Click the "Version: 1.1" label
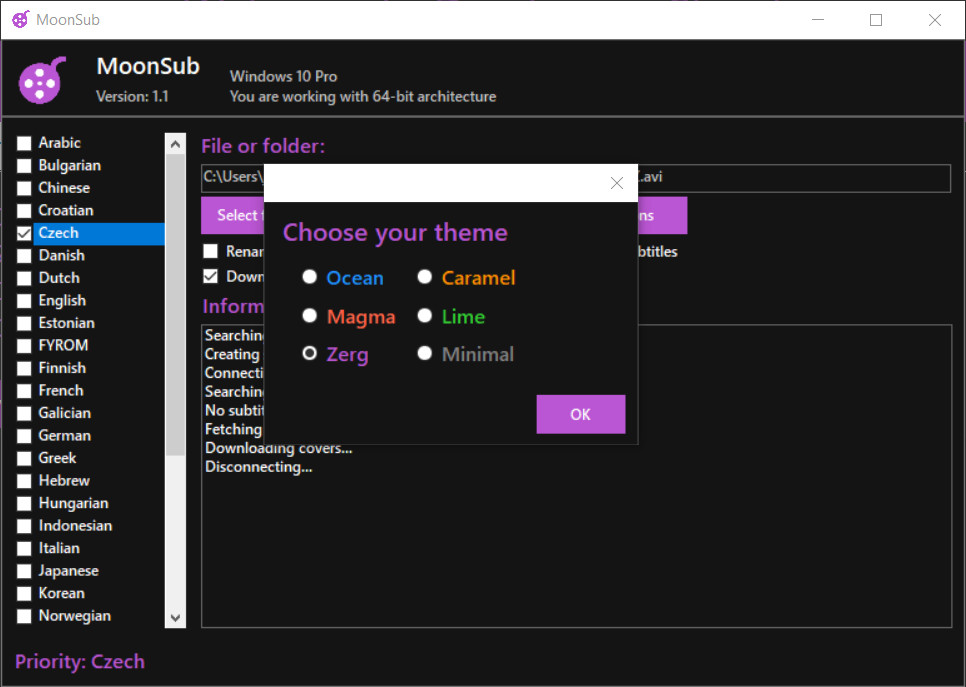The width and height of the screenshot is (966, 687). click(x=132, y=97)
